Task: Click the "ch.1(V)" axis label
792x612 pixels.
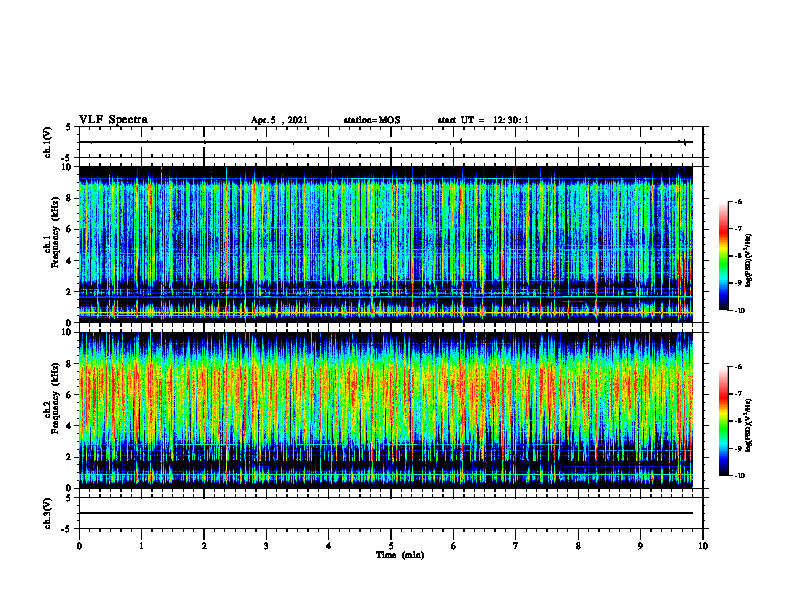Action: 47,142
